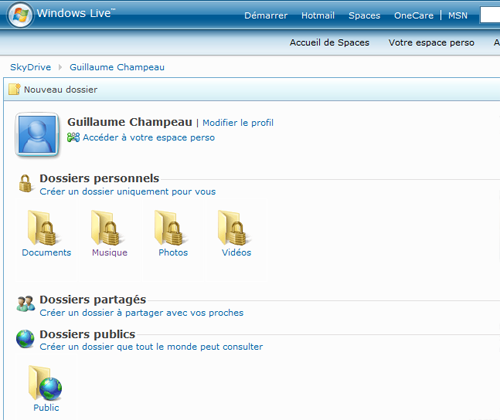Go to Démarrer in the top bar
Viewport: 500px width, 420px height.
pos(266,16)
